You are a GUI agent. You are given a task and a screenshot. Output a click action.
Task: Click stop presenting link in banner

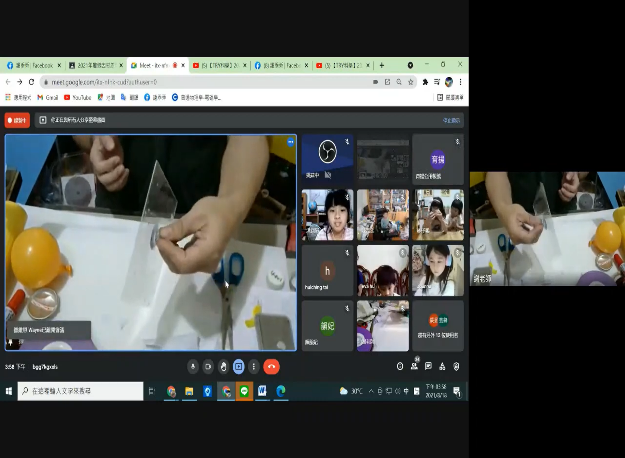coord(451,120)
